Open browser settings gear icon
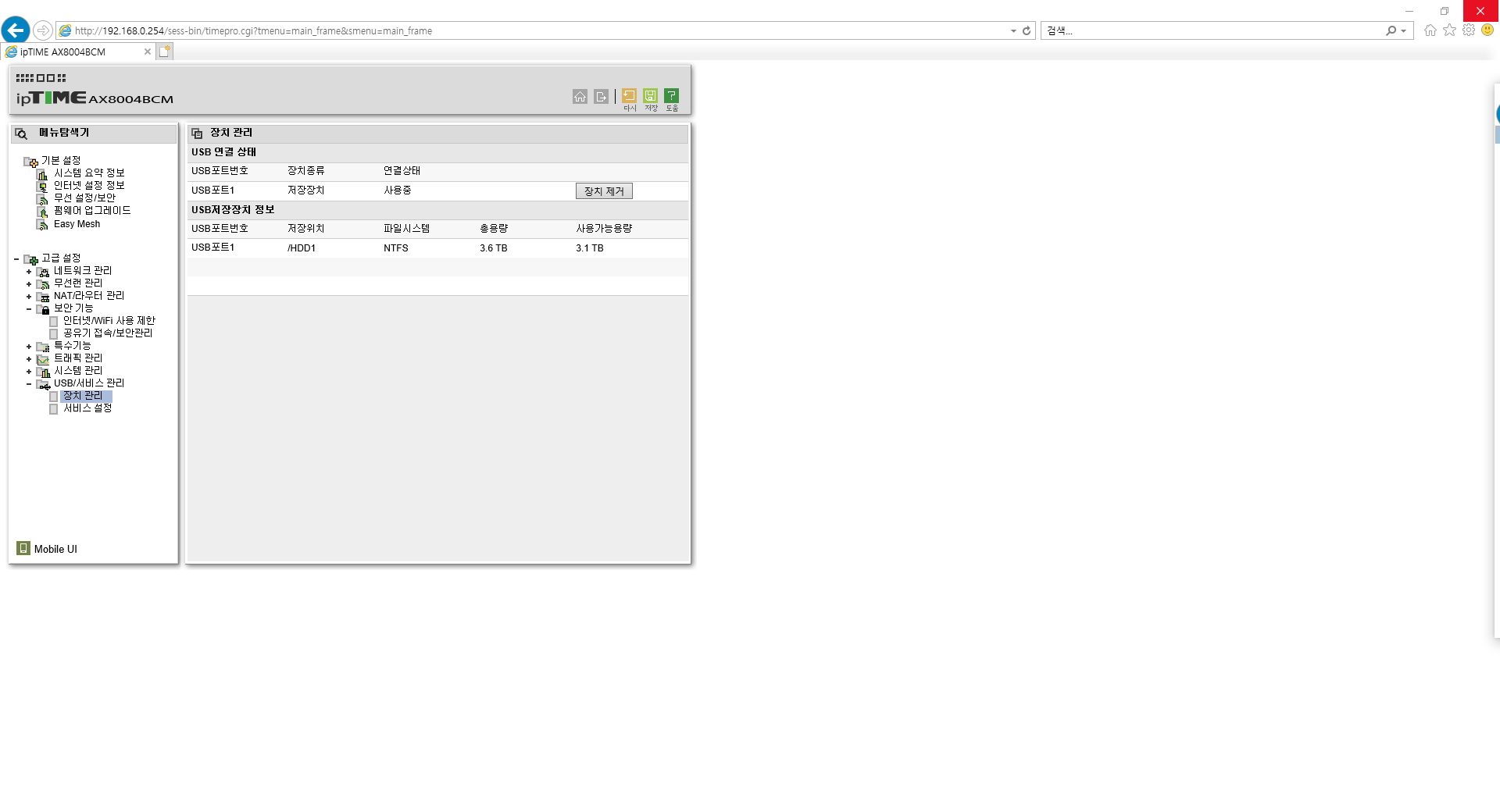The height and width of the screenshot is (812, 1500). [x=1469, y=30]
